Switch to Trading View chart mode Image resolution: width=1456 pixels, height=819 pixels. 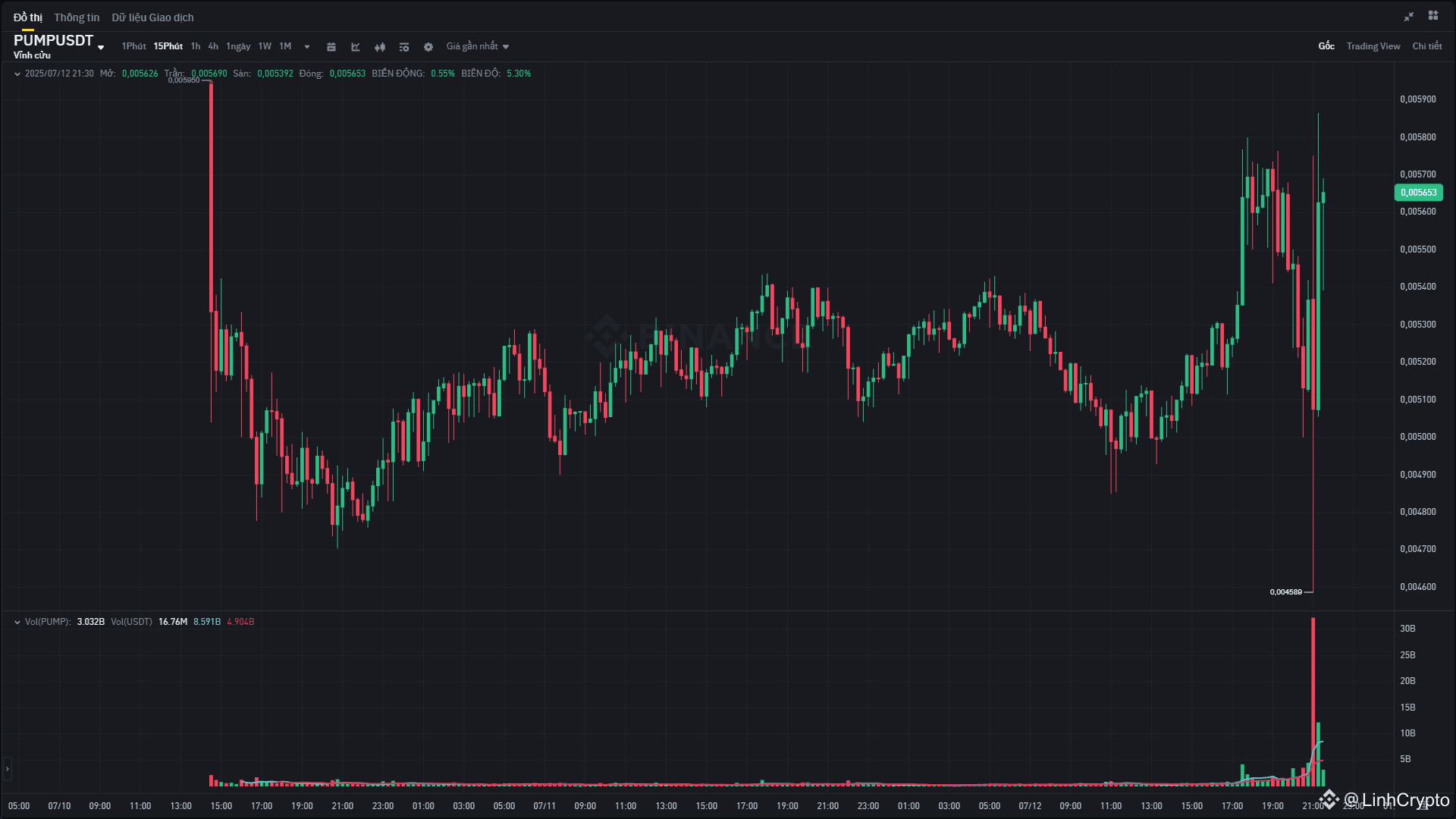point(1373,46)
